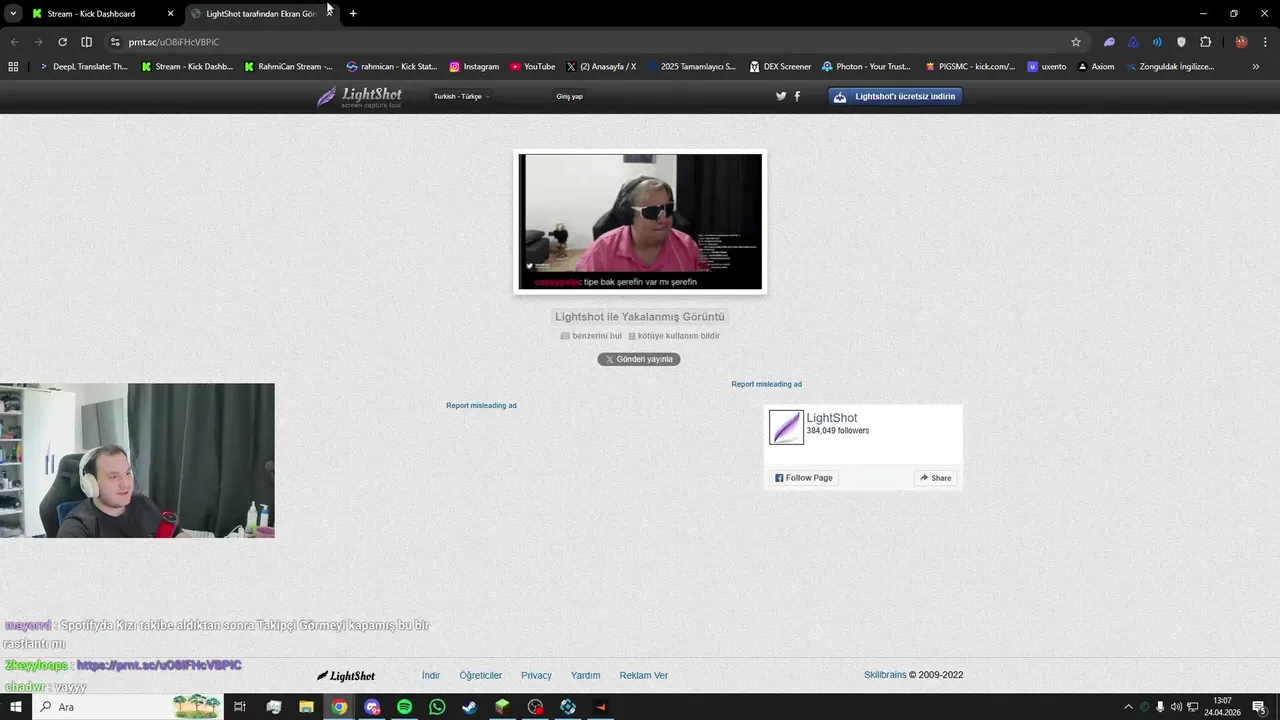This screenshot has height=720, width=1280.
Task: Open the YouTube bookmark
Action: 532,67
